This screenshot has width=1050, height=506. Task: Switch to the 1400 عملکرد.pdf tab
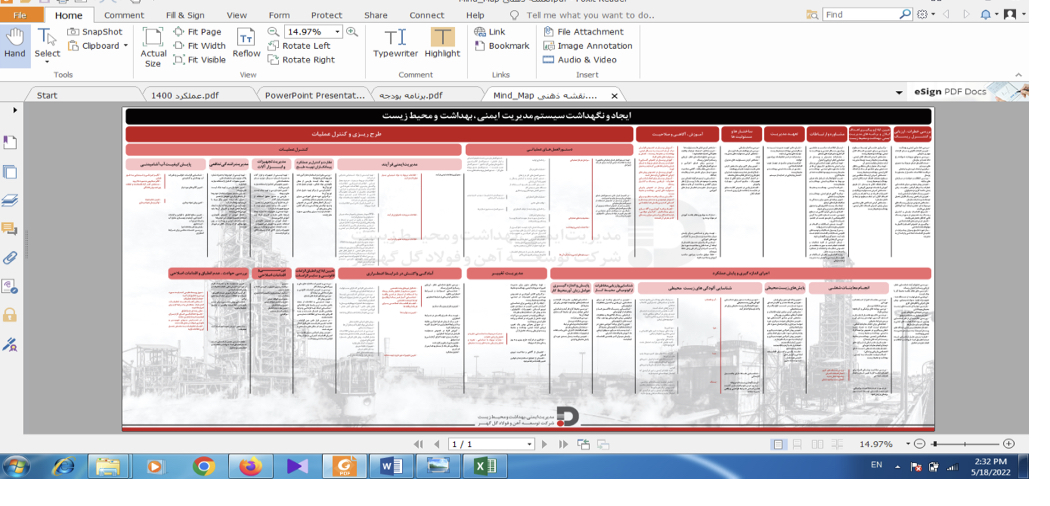pos(185,95)
